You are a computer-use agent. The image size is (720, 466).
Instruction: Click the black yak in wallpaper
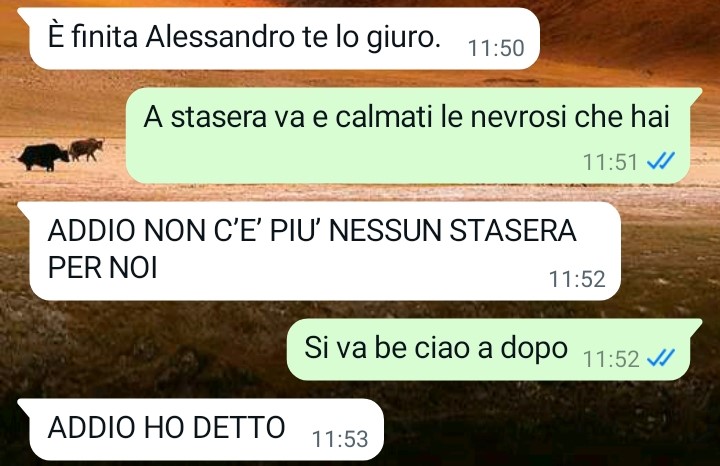(43, 157)
